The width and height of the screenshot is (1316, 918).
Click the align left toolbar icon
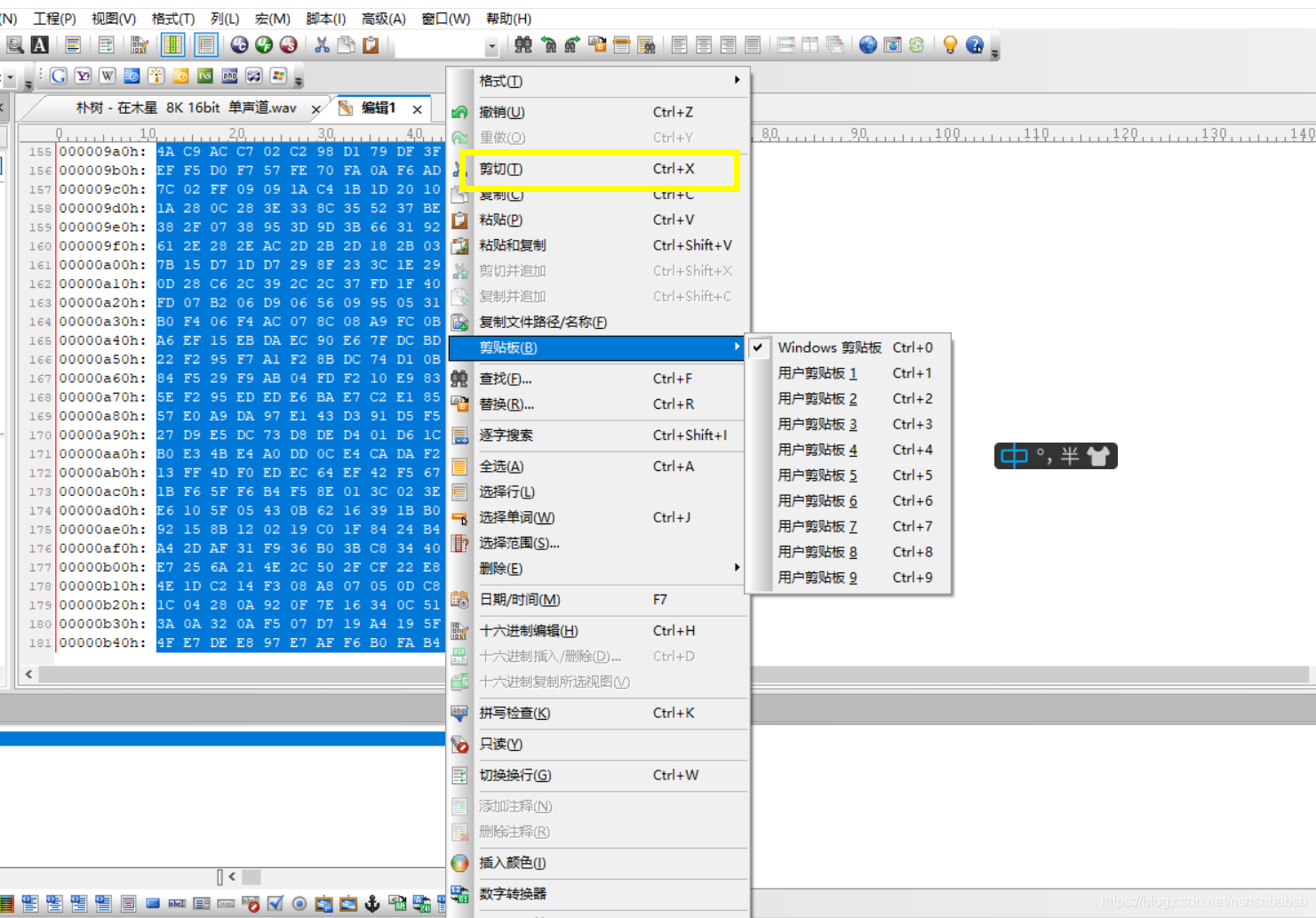coord(680,44)
